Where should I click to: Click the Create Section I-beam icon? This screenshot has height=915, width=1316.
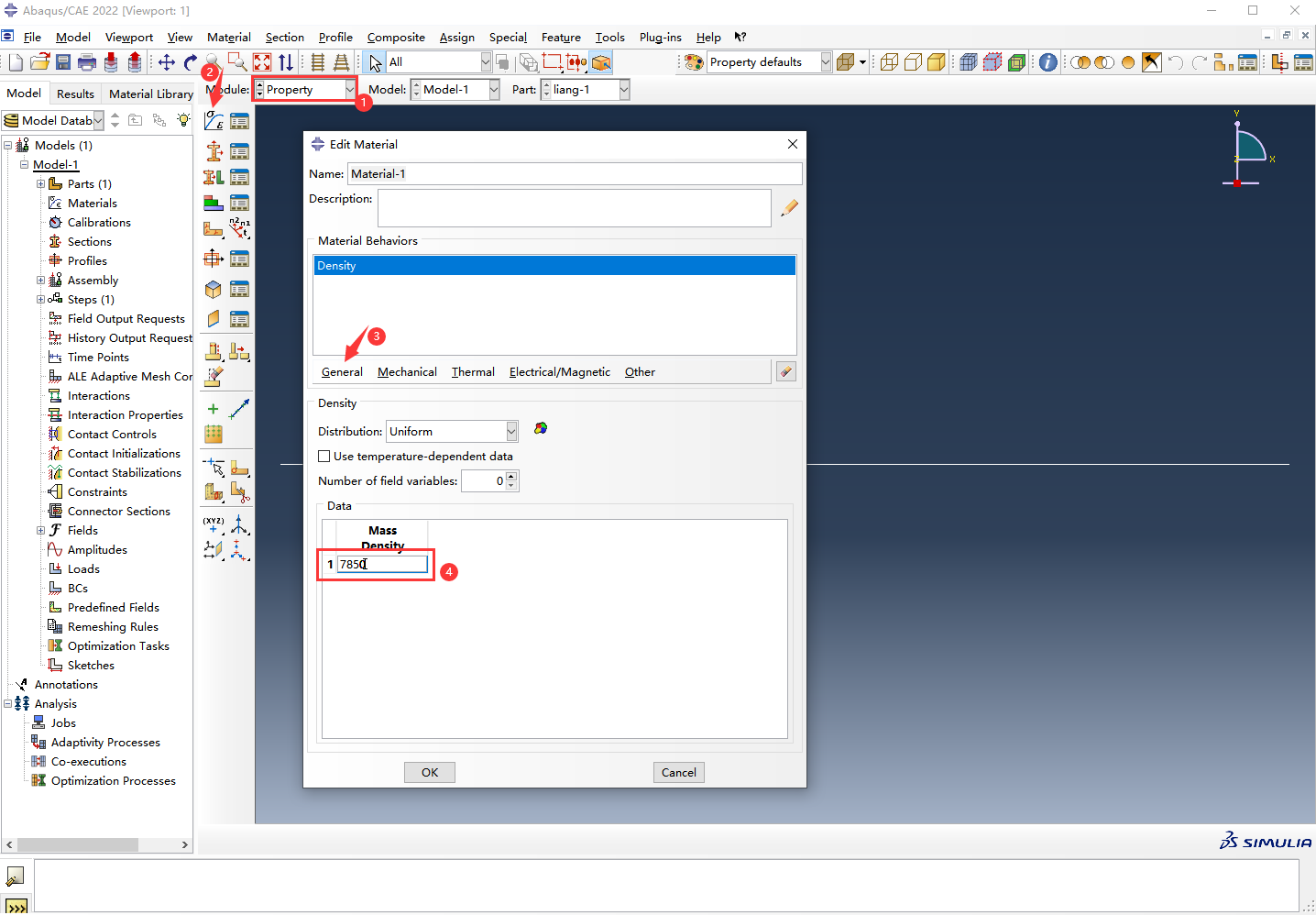[214, 151]
